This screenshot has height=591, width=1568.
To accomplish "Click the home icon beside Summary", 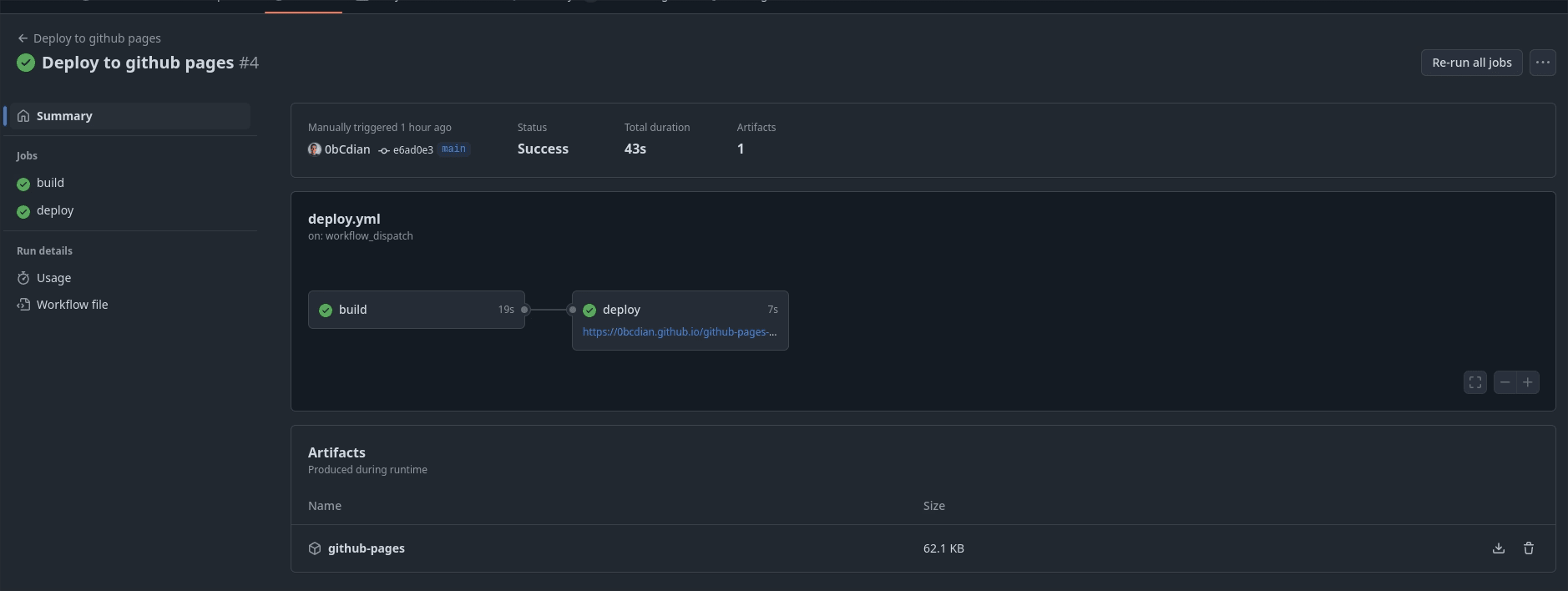I will point(23,116).
